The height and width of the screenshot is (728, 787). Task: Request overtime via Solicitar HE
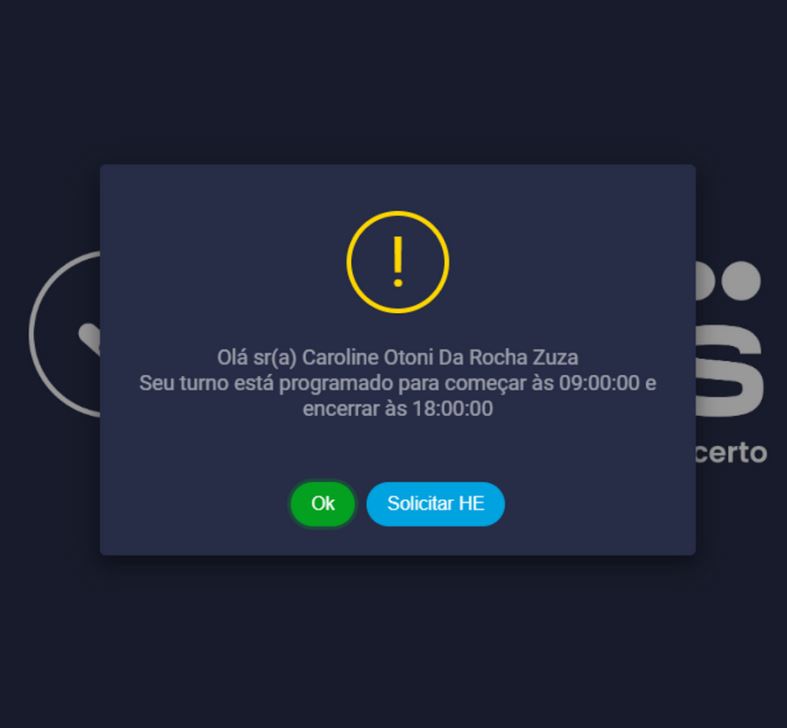[x=436, y=504]
